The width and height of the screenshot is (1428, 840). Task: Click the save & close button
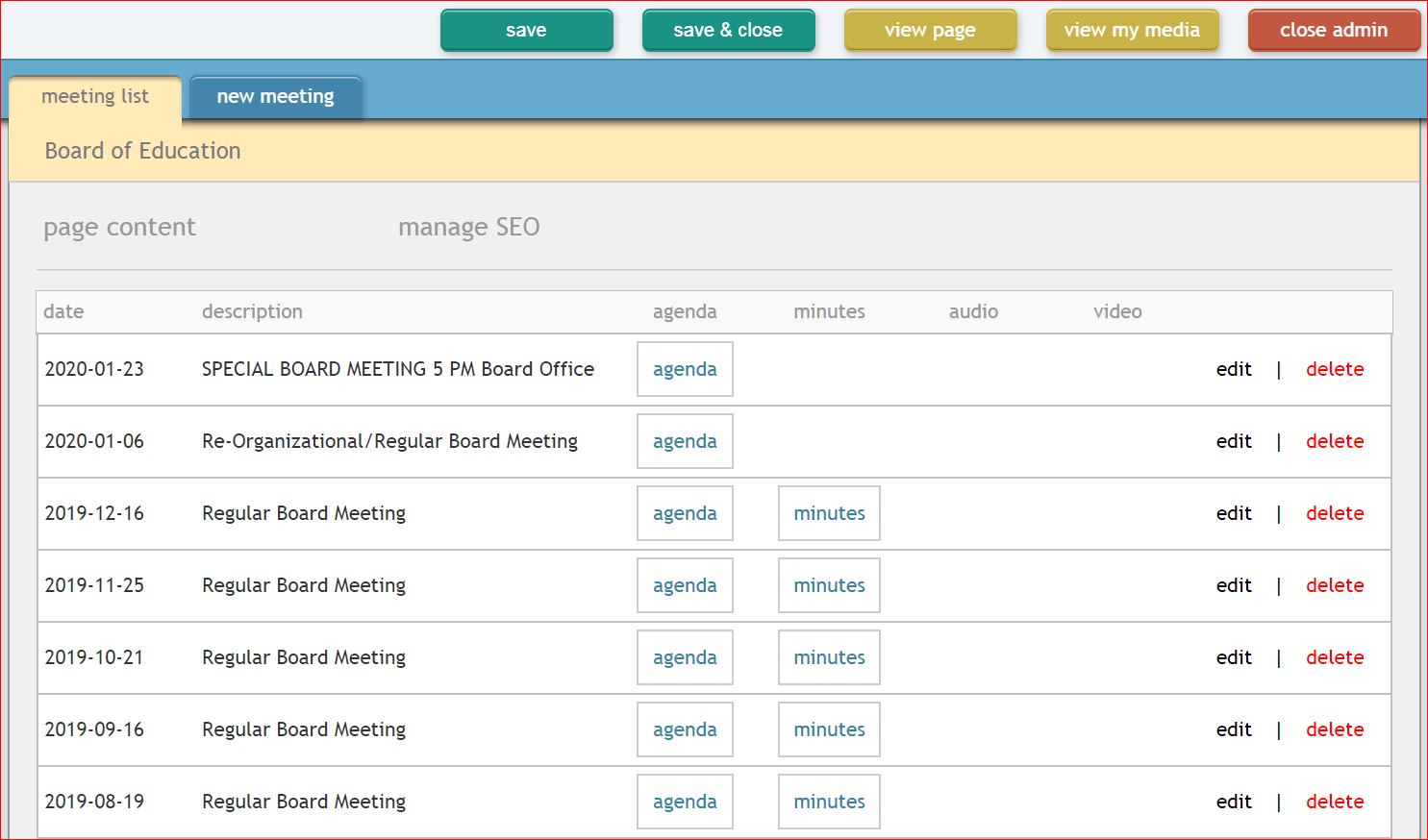click(x=728, y=30)
